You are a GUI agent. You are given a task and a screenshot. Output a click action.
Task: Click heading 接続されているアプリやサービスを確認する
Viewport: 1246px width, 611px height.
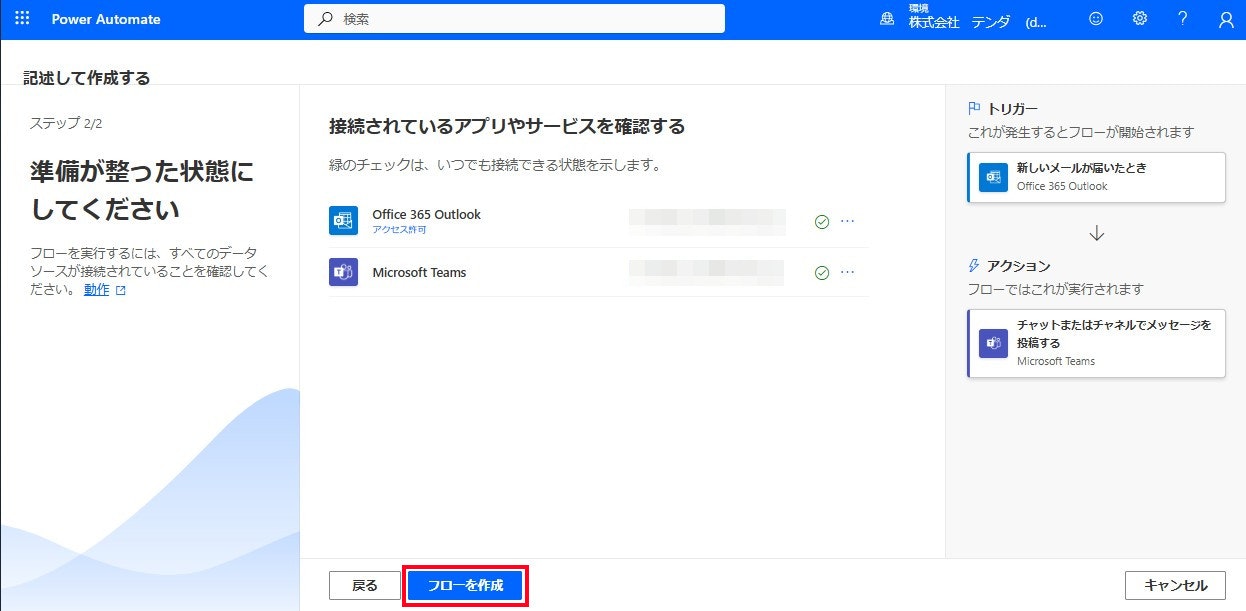point(507,126)
